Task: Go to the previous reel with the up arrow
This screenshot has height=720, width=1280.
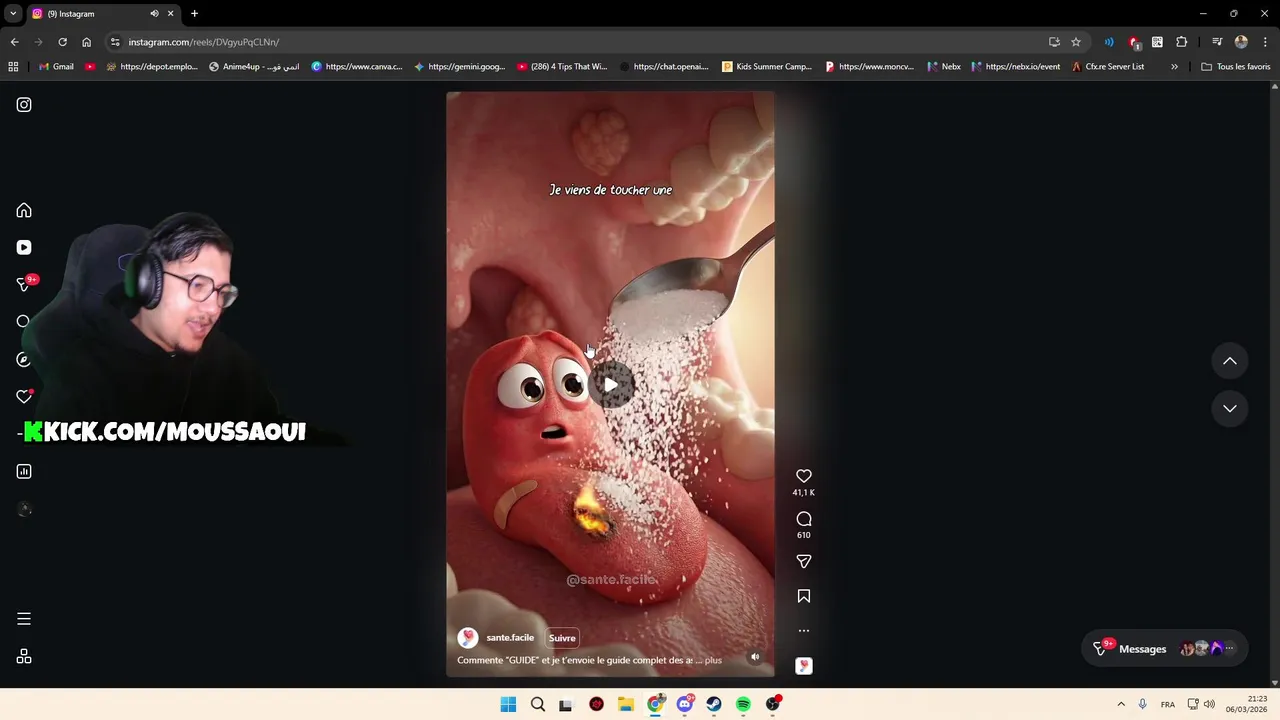Action: (1230, 361)
